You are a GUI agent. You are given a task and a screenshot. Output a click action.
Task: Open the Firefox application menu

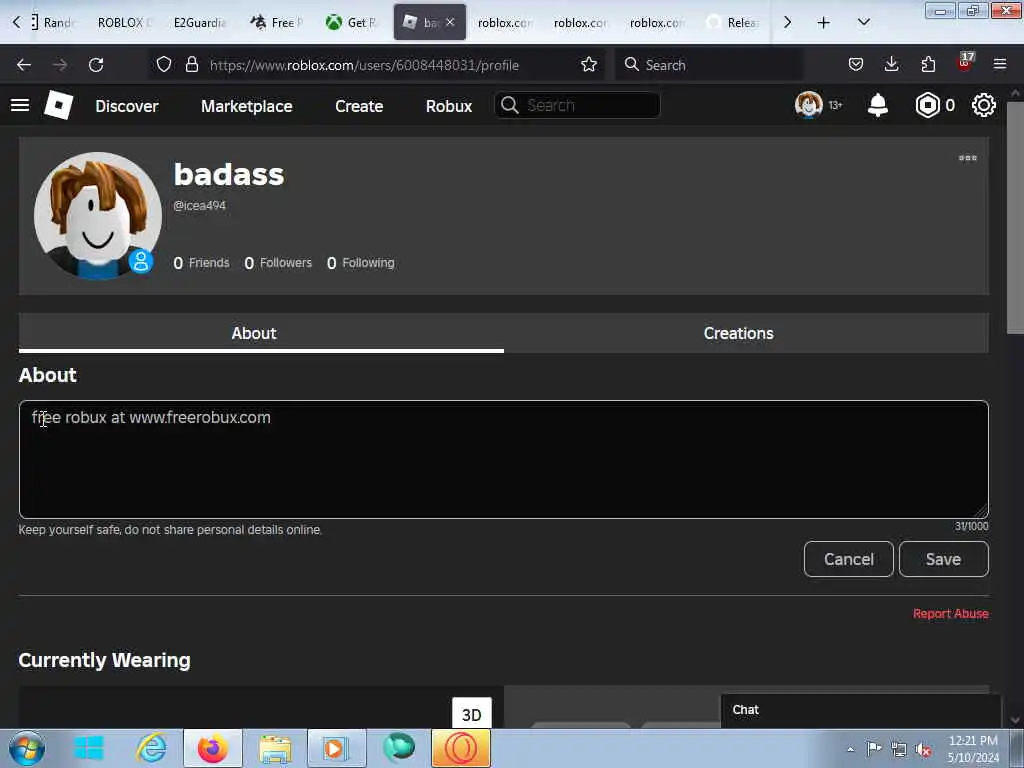coord(1000,65)
